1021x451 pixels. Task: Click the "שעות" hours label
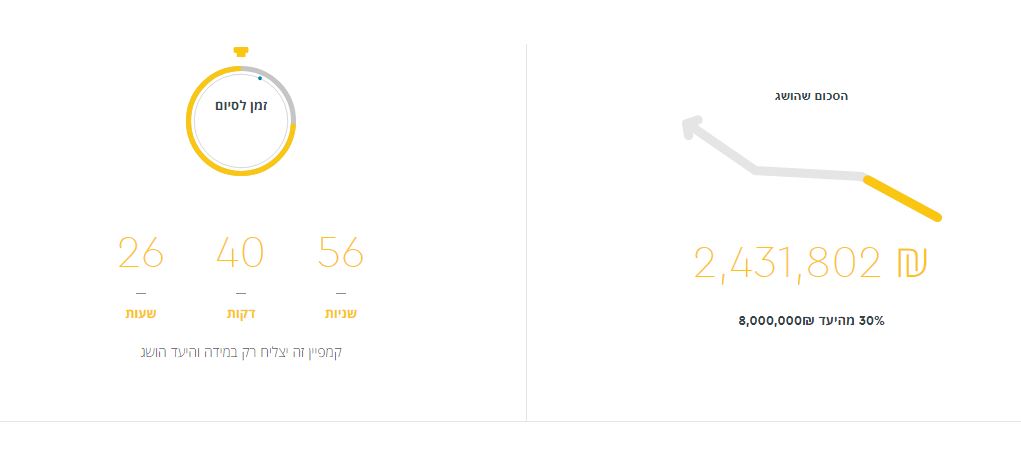pos(140,314)
